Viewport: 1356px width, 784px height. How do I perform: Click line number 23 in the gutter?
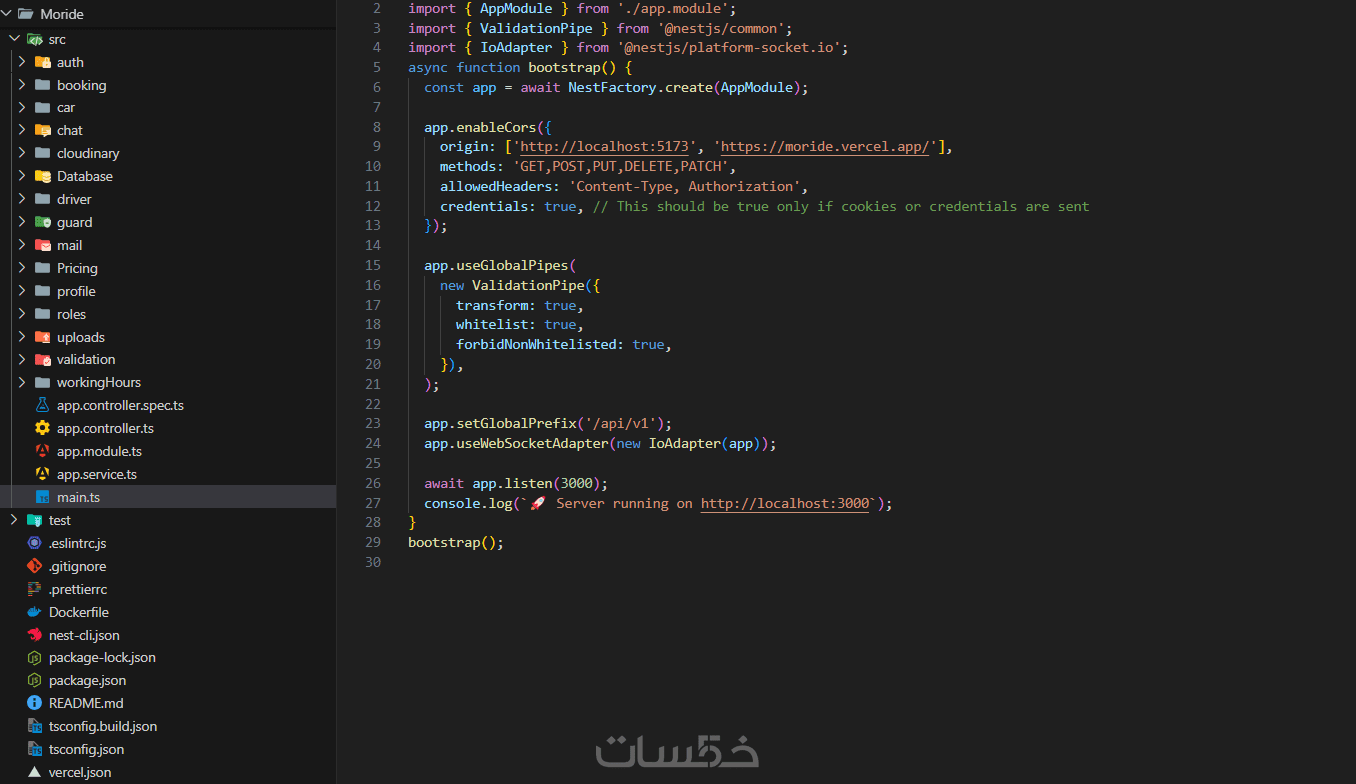(373, 423)
